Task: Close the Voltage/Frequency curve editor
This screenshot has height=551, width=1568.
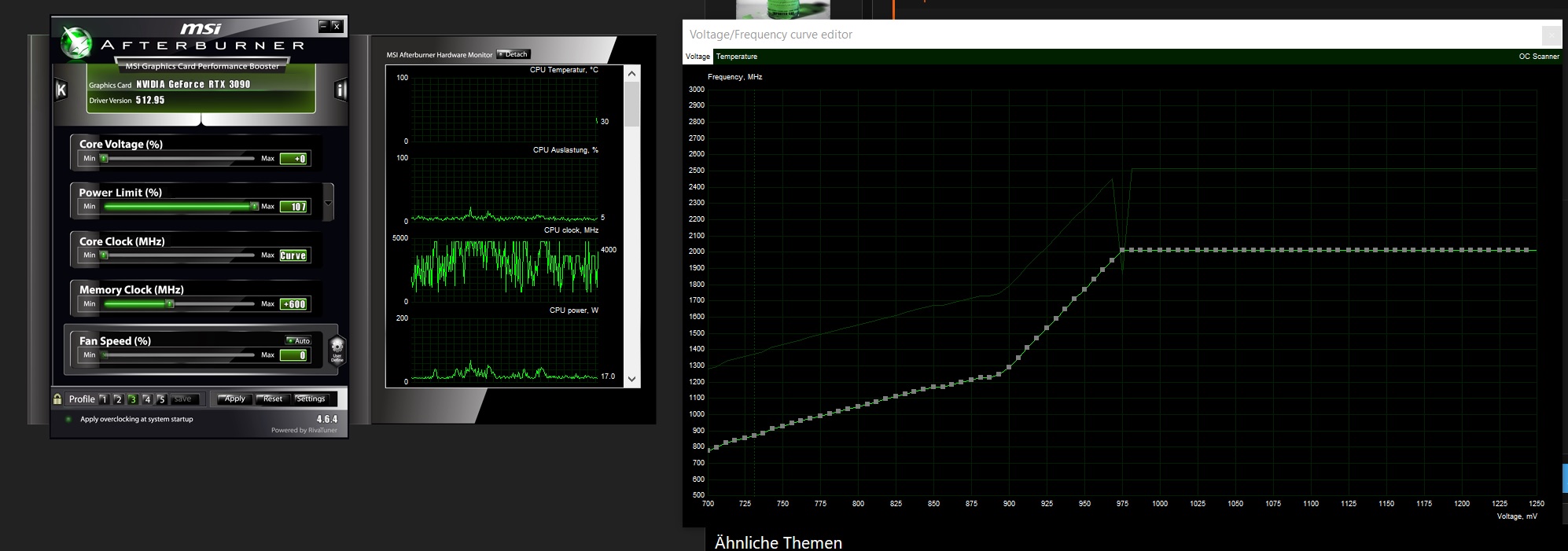Action: (x=1551, y=35)
